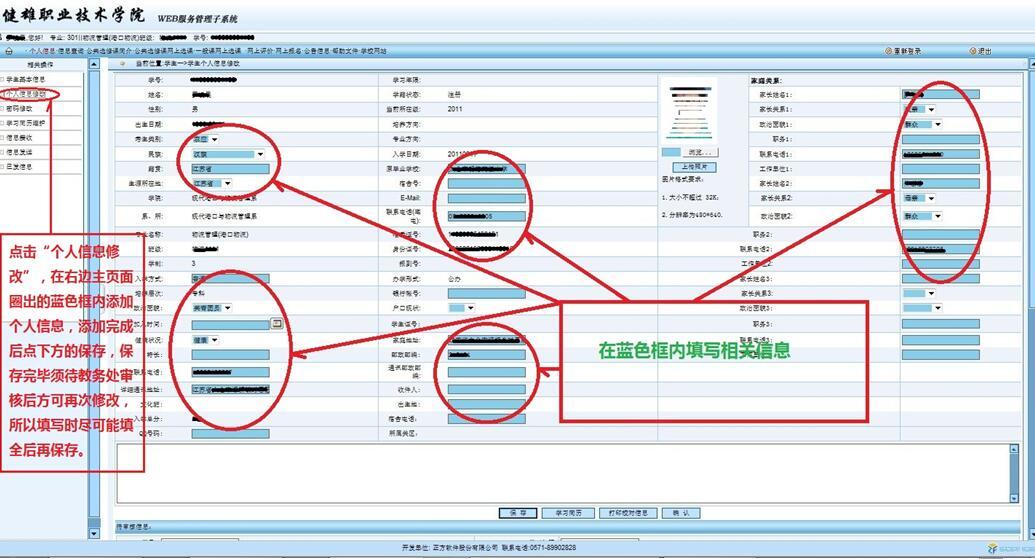Viewport: 1035px width, 559px height.
Task: Click the 重新登录 re-login icon
Action: pyautogui.click(x=889, y=50)
